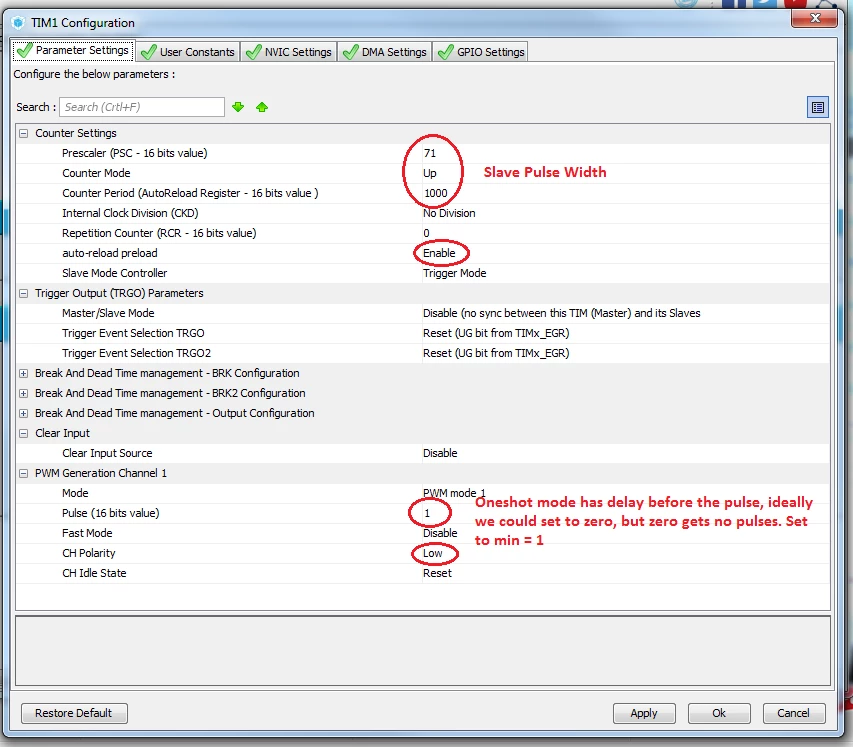Select the auto-reload preload label
Viewport: 853px width, 747px height.
(109, 254)
